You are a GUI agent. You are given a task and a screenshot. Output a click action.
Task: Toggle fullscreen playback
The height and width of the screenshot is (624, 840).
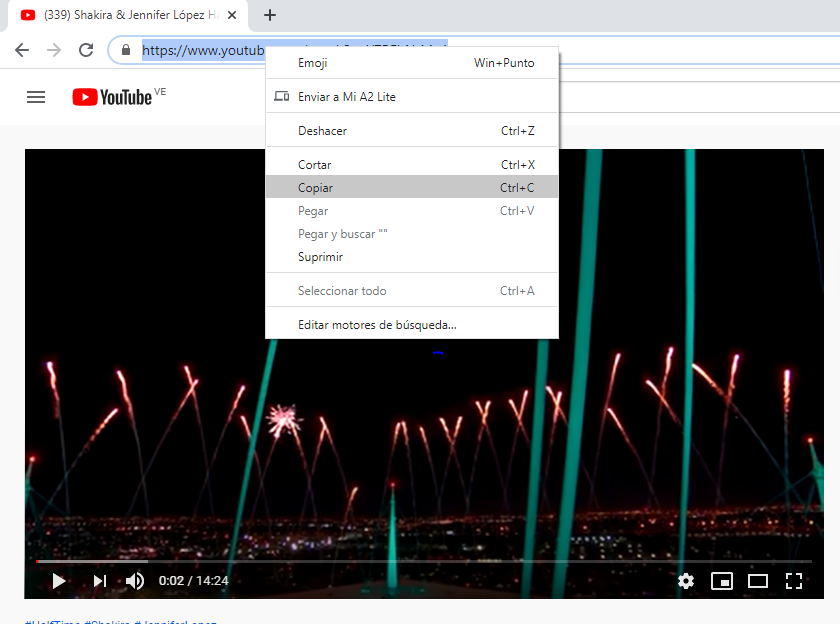click(x=794, y=581)
